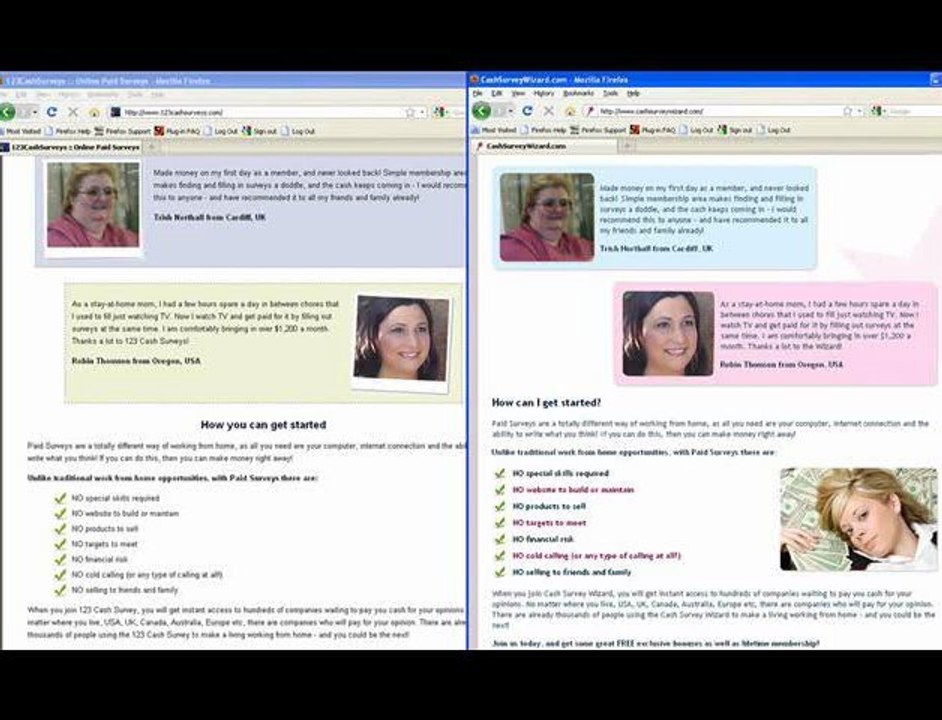942x720 pixels.
Task: Open File menu in CashSurveyWizard window
Action: [478, 94]
